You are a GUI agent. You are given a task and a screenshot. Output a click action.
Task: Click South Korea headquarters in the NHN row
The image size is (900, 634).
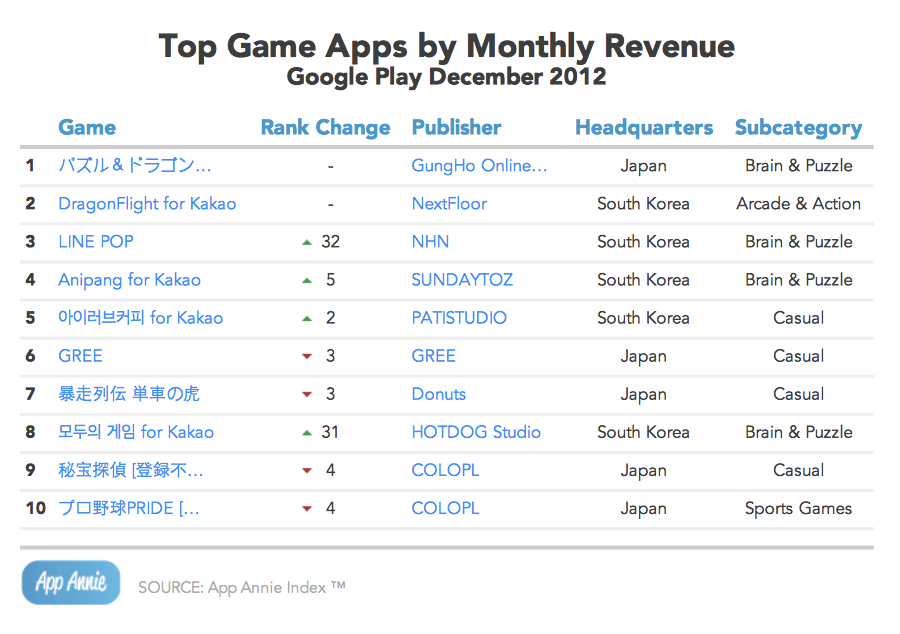point(643,242)
